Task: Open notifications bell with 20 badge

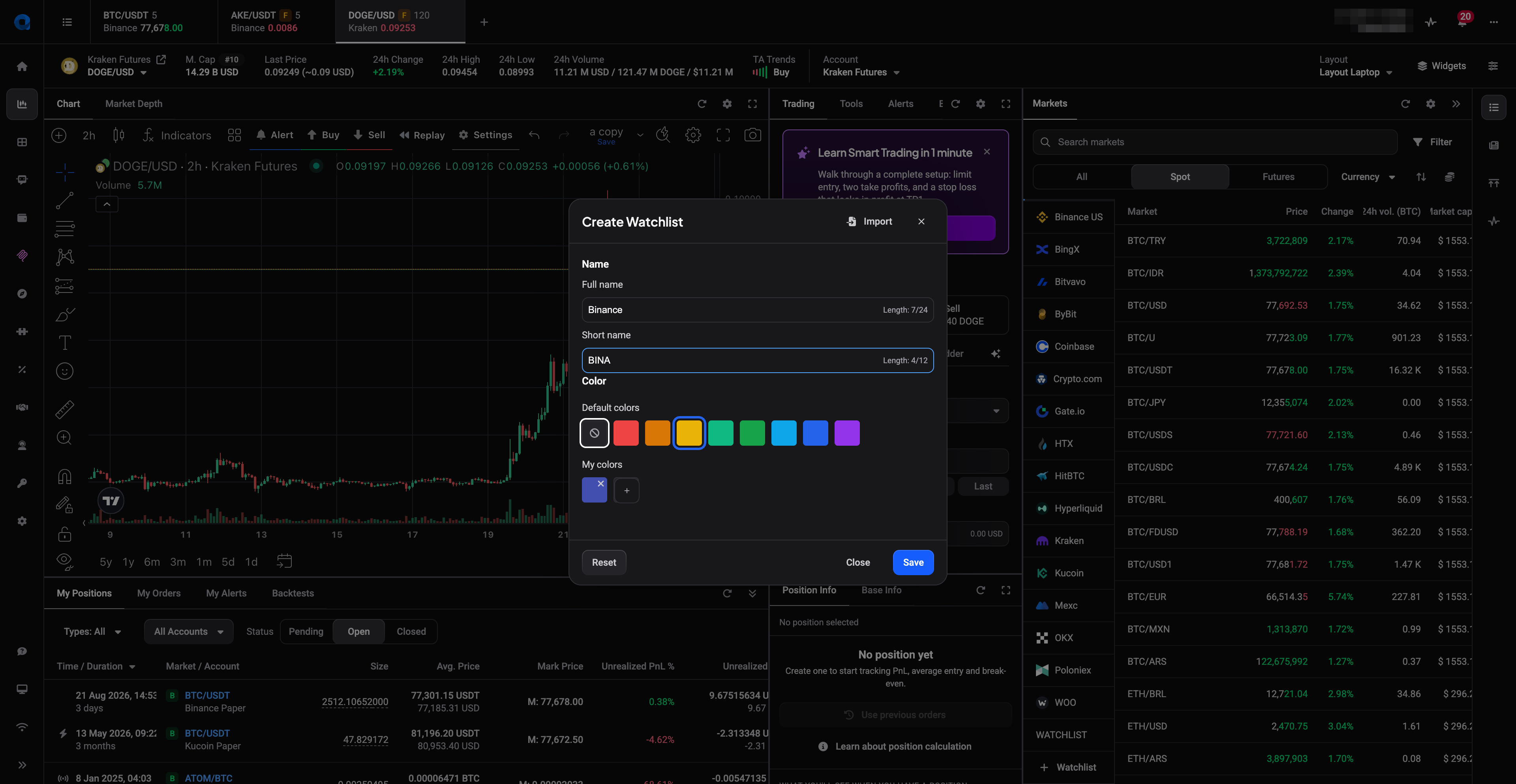Action: point(1462,22)
